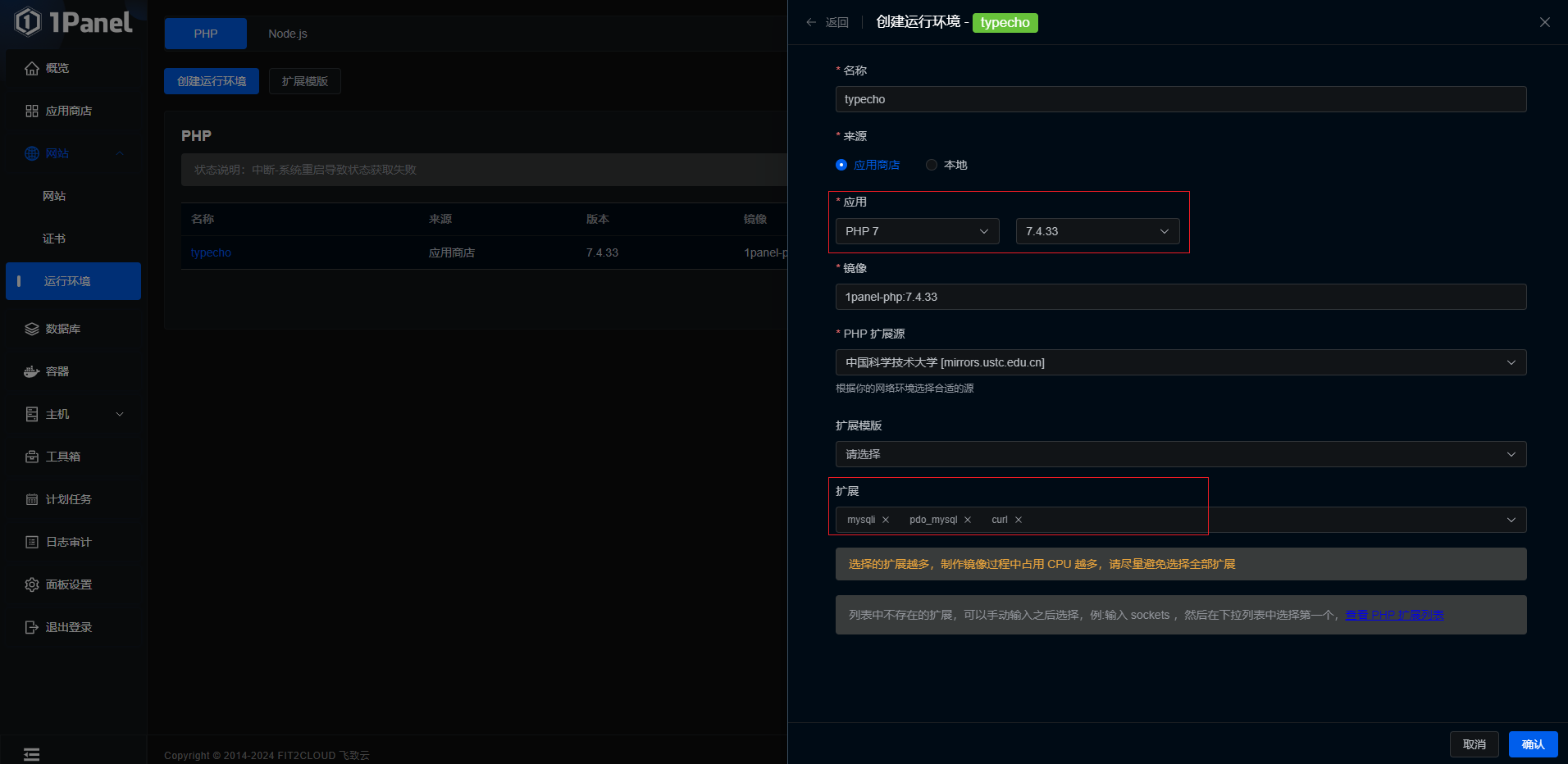
Task: Click the 工具箱 toolbox icon
Action: [32, 457]
